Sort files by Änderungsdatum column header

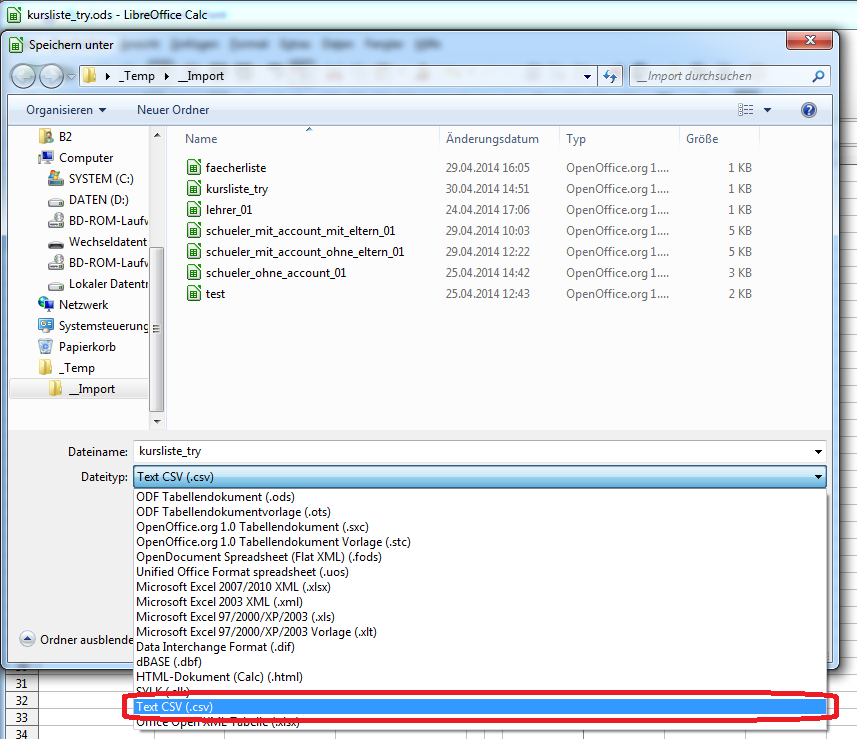(x=492, y=139)
